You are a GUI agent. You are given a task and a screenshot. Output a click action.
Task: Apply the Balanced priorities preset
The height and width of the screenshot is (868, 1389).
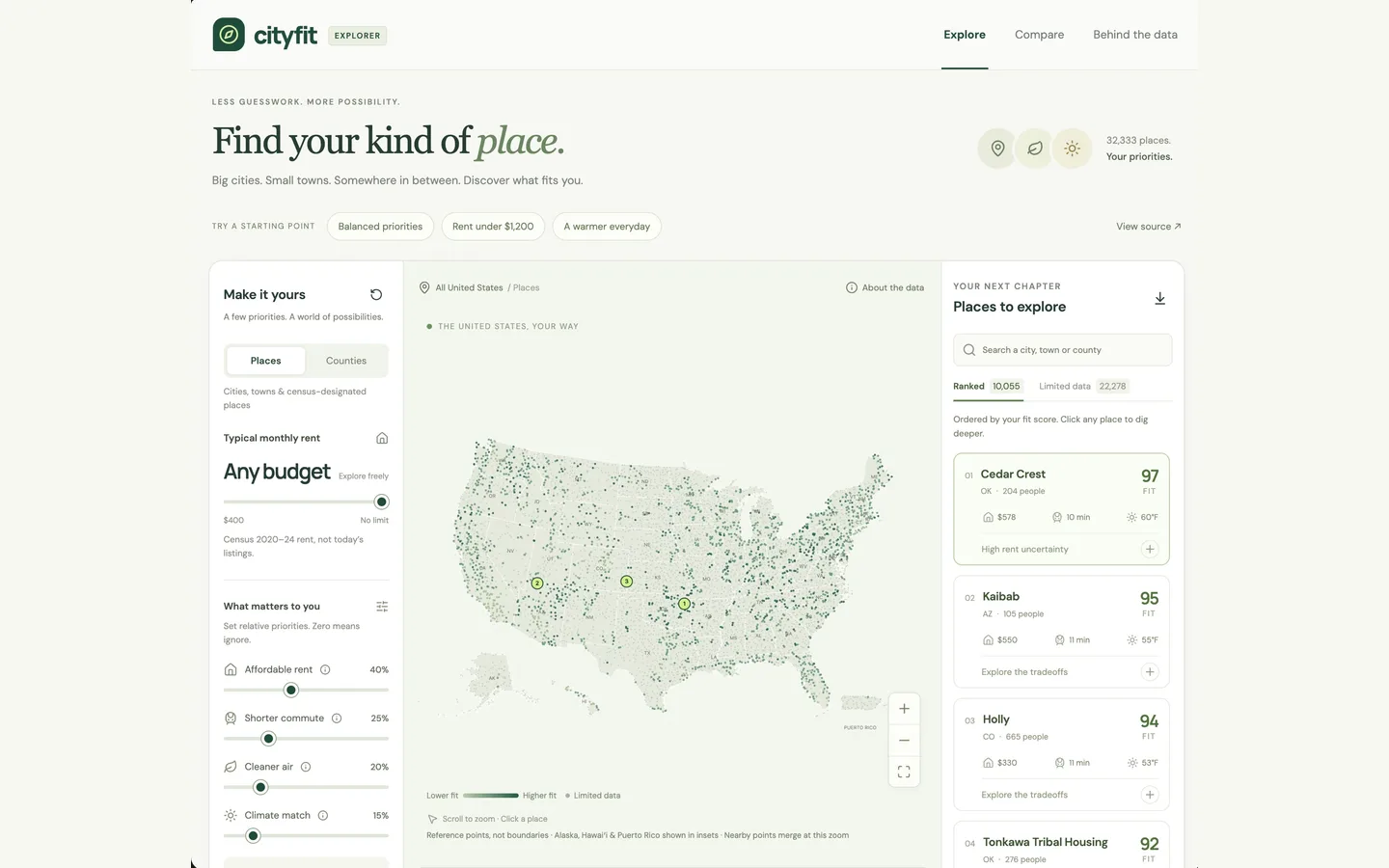(380, 227)
